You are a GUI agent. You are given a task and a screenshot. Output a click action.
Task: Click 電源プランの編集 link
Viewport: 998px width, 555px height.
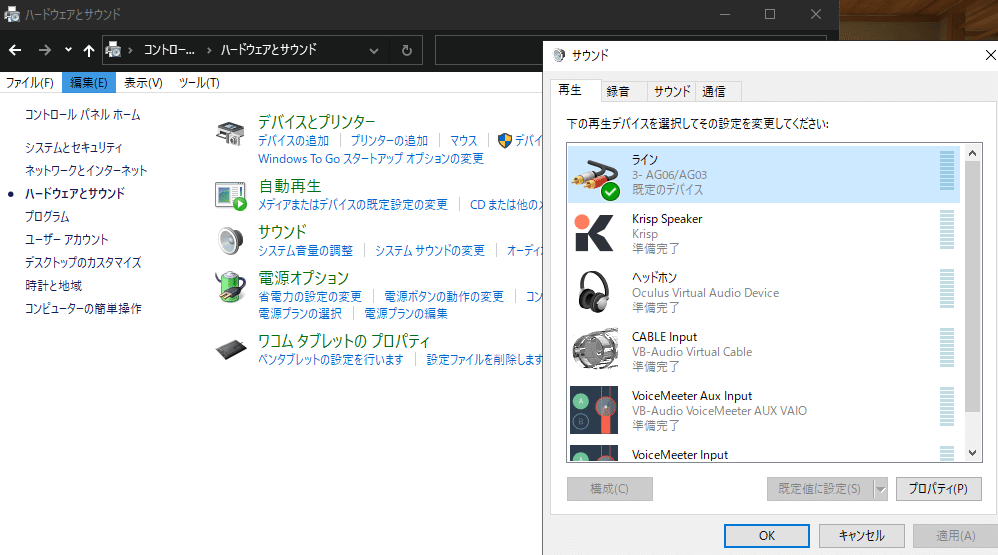coord(406,314)
